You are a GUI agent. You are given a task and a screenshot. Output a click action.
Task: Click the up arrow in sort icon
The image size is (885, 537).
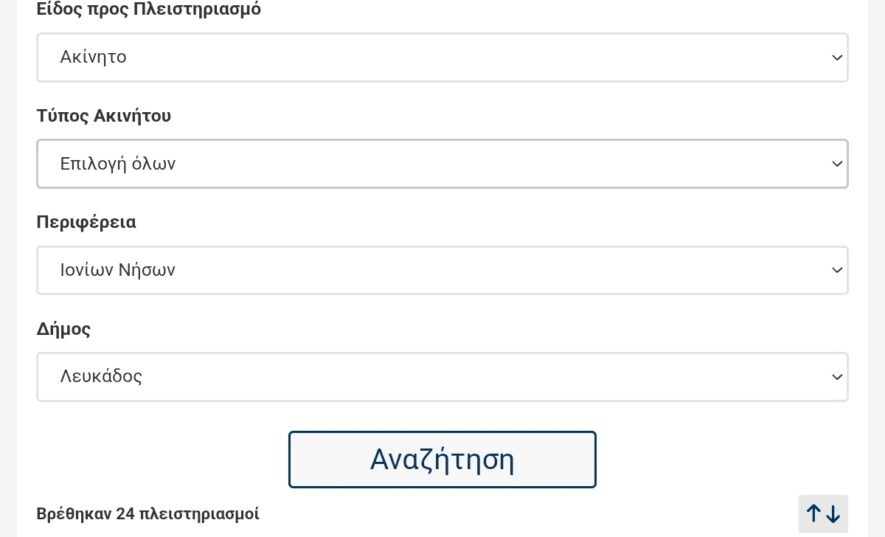pos(814,514)
